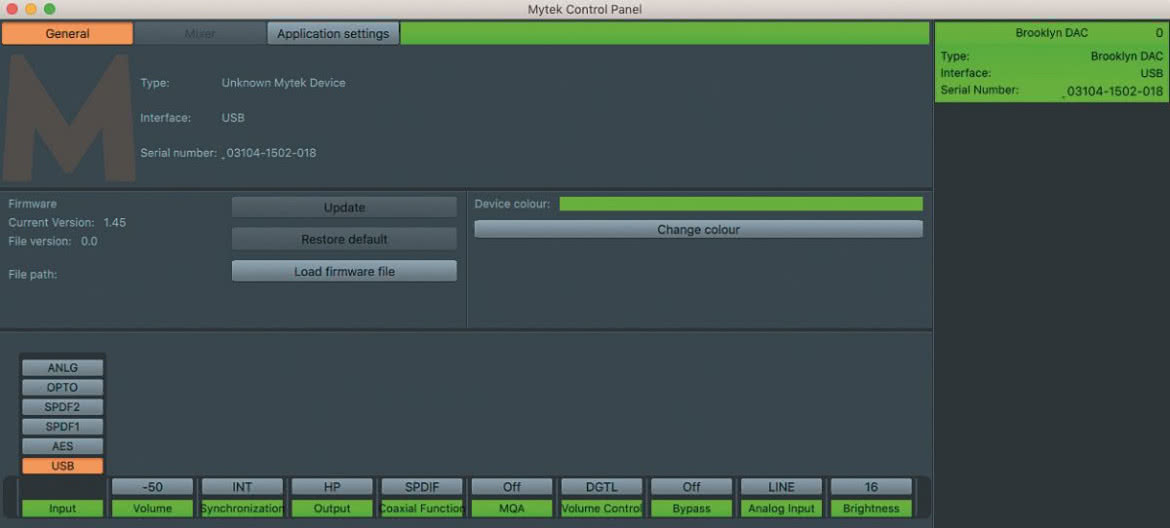The width and height of the screenshot is (1170, 528).
Task: Click the green Coaxial Function label
Action: tap(422, 509)
